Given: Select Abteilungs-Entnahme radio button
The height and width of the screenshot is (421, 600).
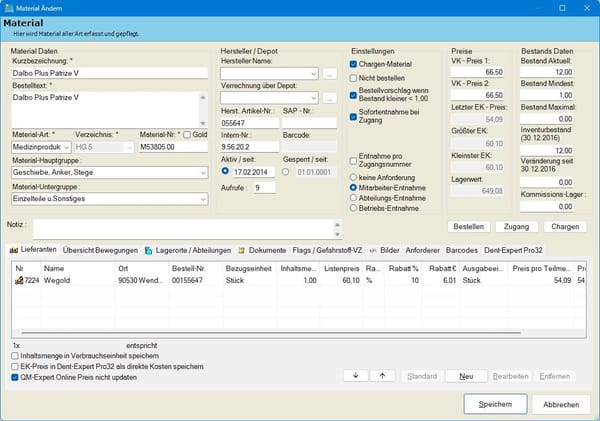Looking at the screenshot, I should pos(353,198).
